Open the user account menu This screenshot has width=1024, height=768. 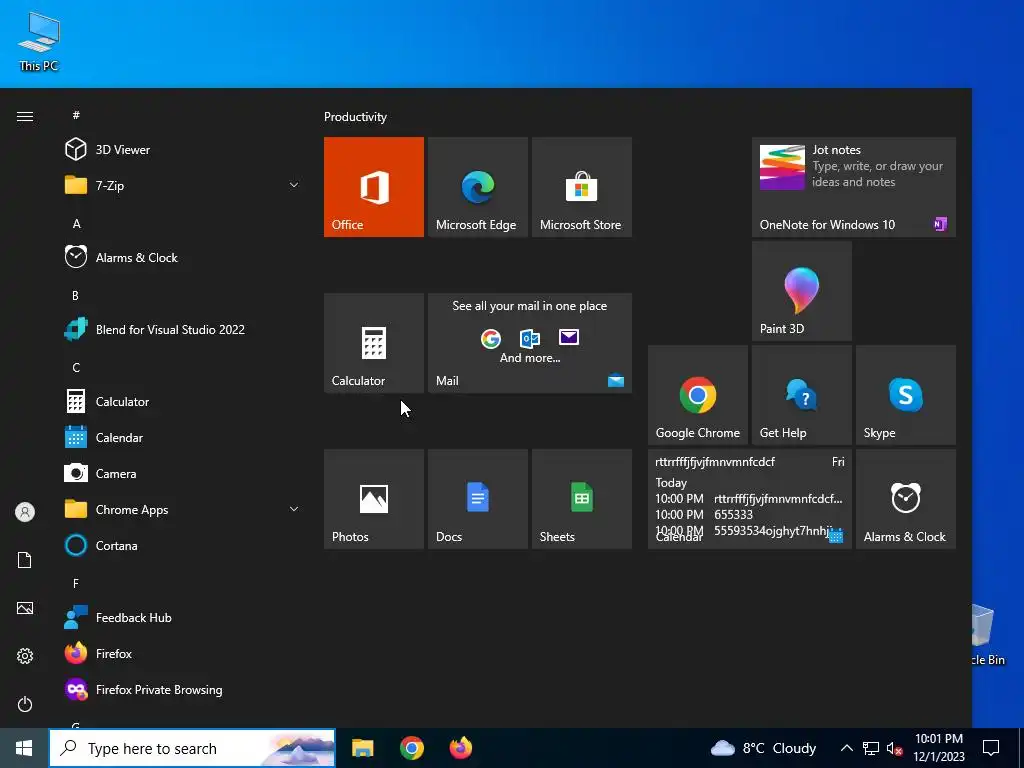coord(25,512)
